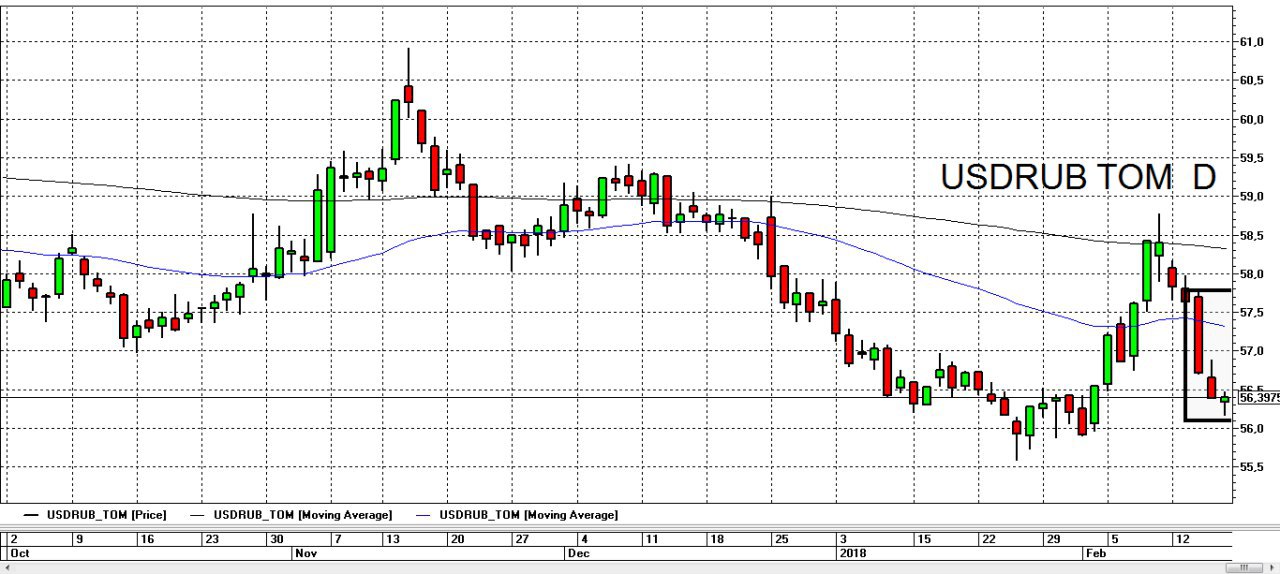Click the date label 25 on time axis
This screenshot has height=574, width=1280.
(x=781, y=539)
